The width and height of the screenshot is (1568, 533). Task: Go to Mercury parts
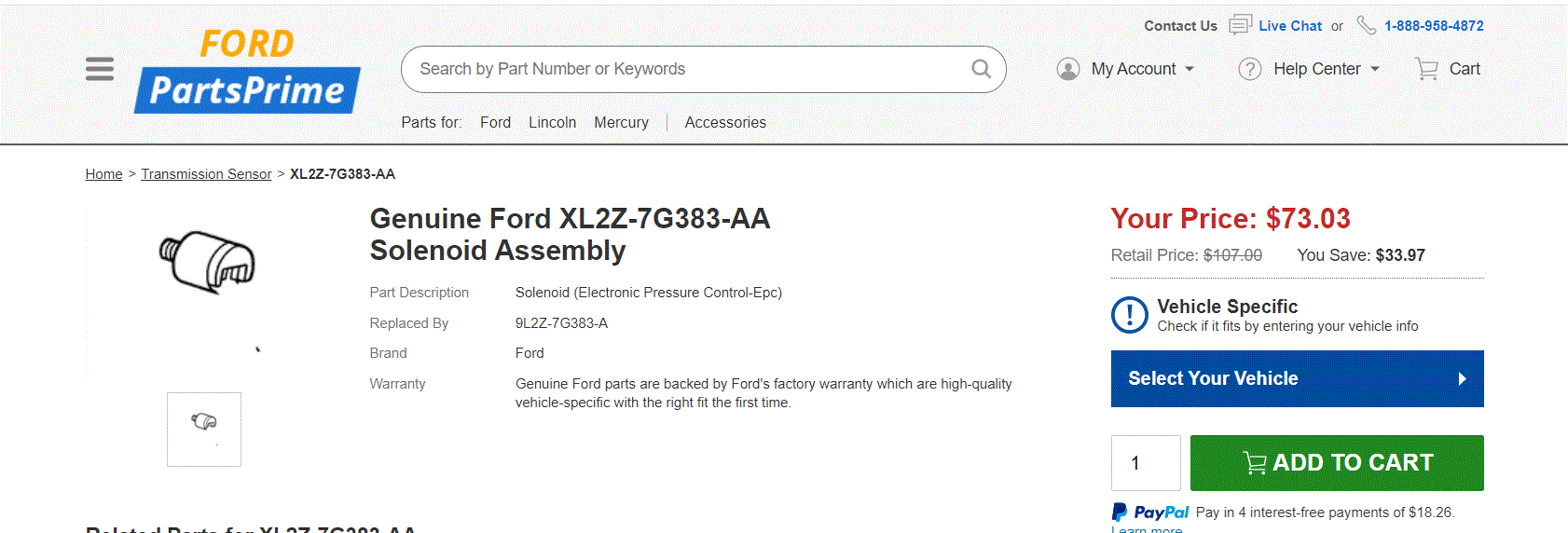[x=621, y=122]
